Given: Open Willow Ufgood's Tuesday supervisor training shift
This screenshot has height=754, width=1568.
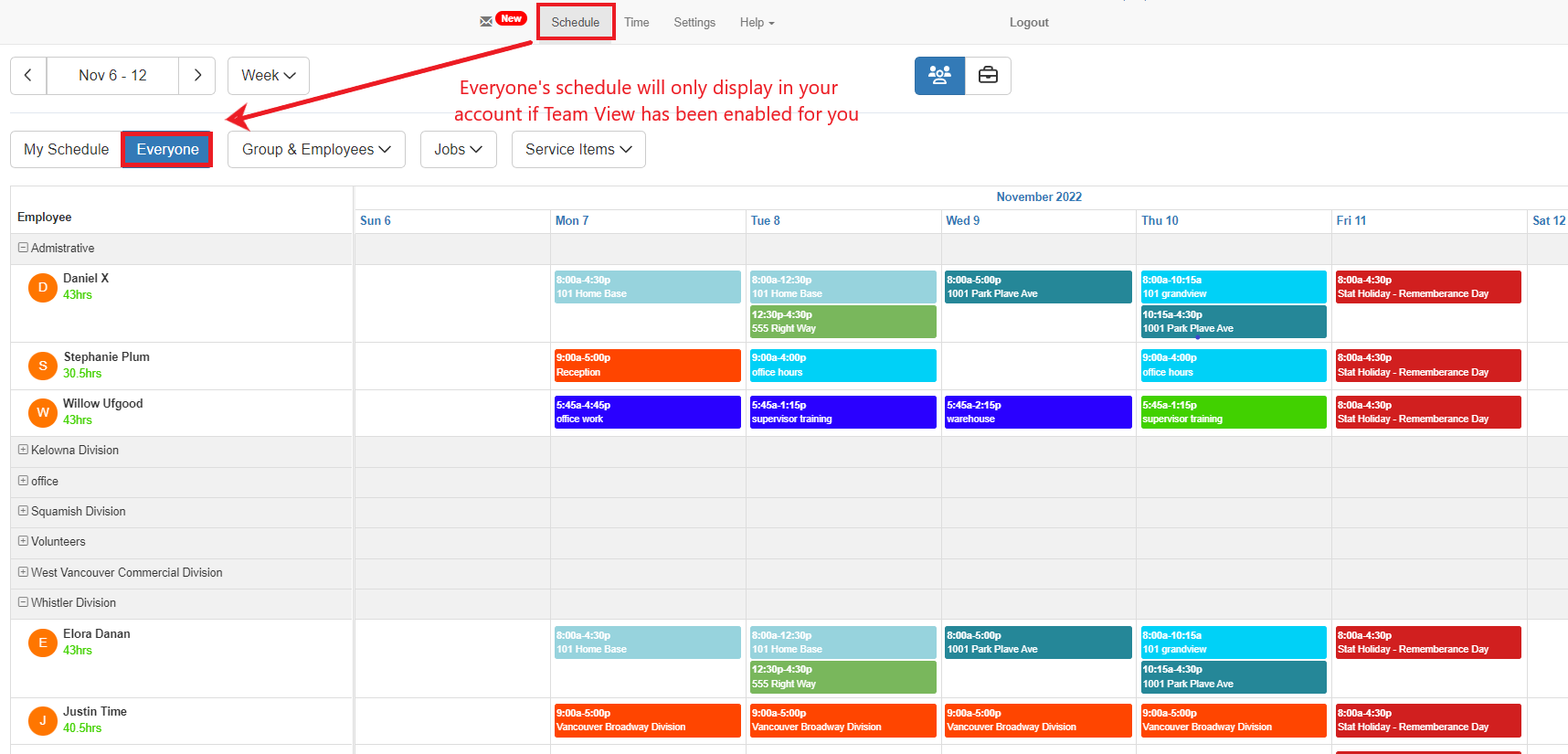Looking at the screenshot, I should [843, 412].
